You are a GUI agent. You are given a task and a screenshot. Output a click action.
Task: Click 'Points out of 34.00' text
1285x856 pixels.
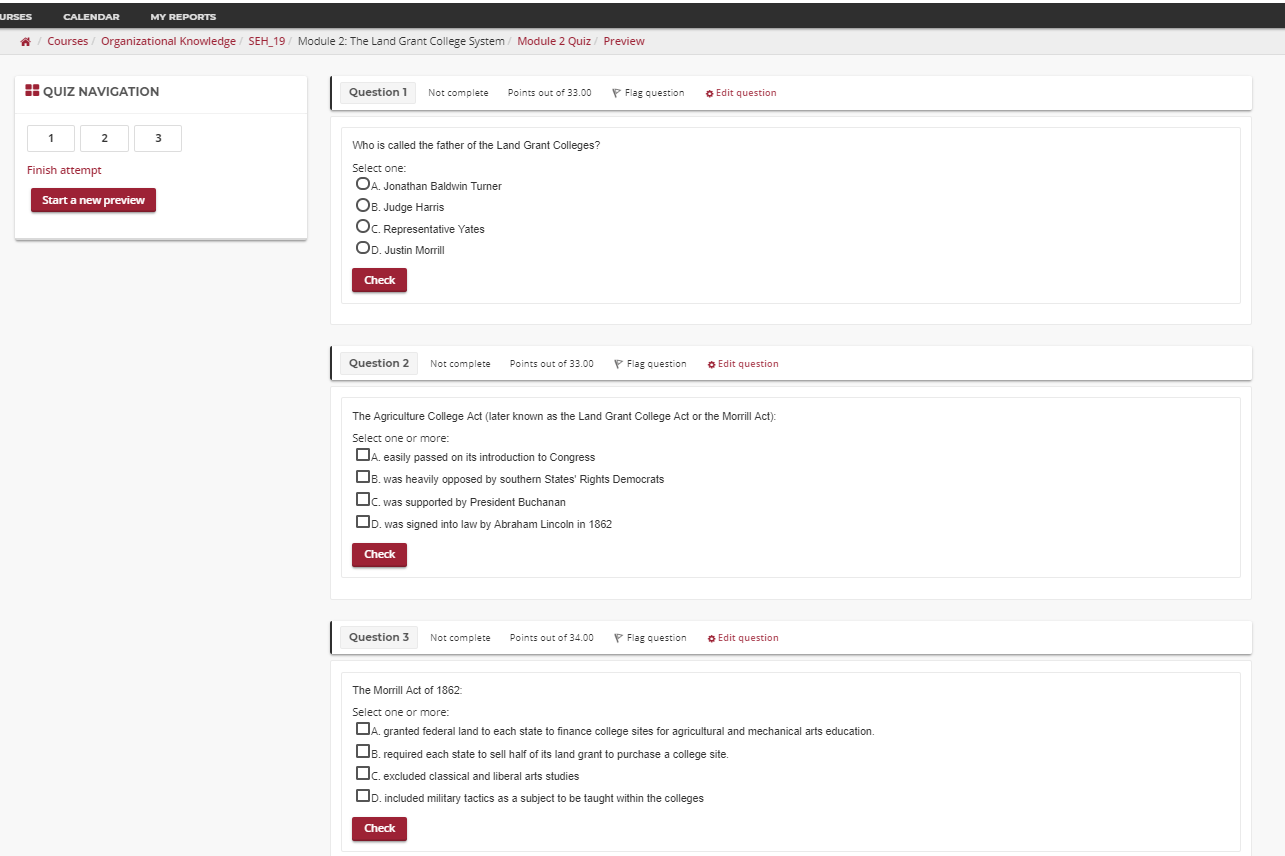[x=551, y=638]
